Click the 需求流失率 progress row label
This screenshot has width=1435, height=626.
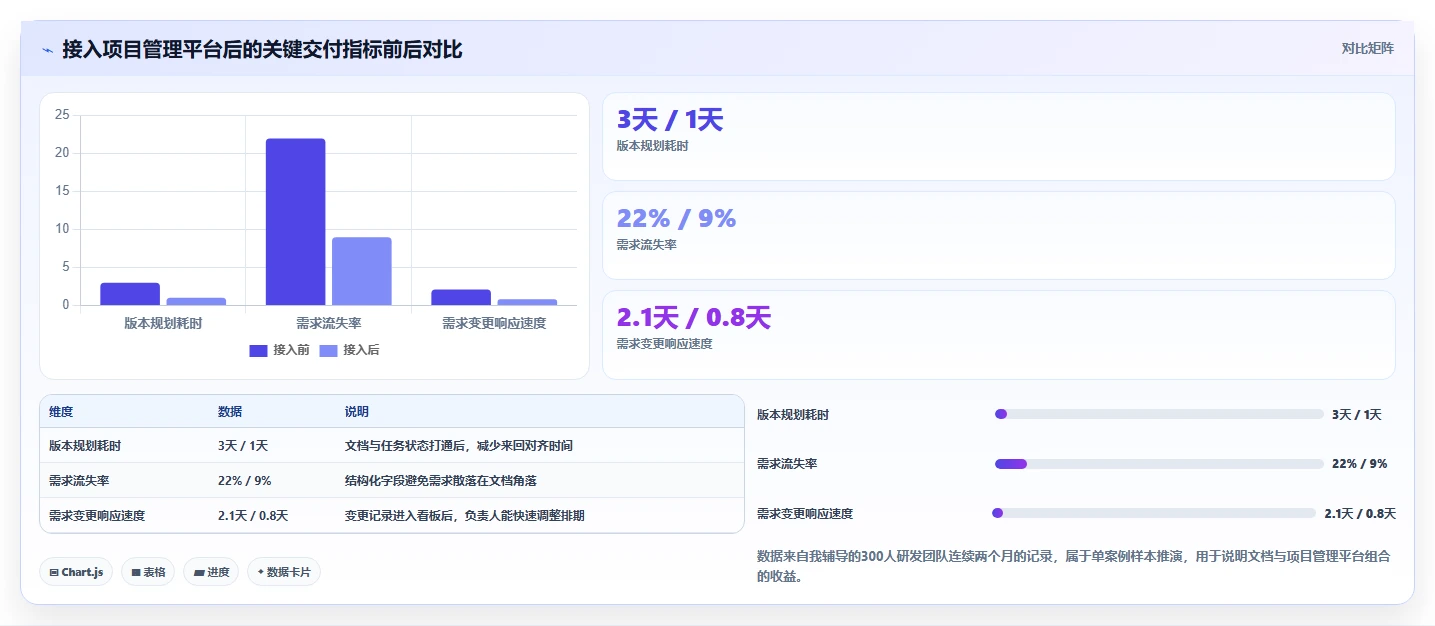787,464
